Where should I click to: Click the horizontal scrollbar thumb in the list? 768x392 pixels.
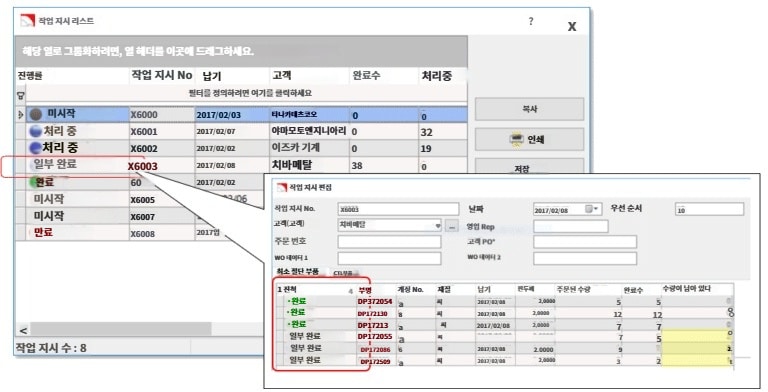pos(121,328)
